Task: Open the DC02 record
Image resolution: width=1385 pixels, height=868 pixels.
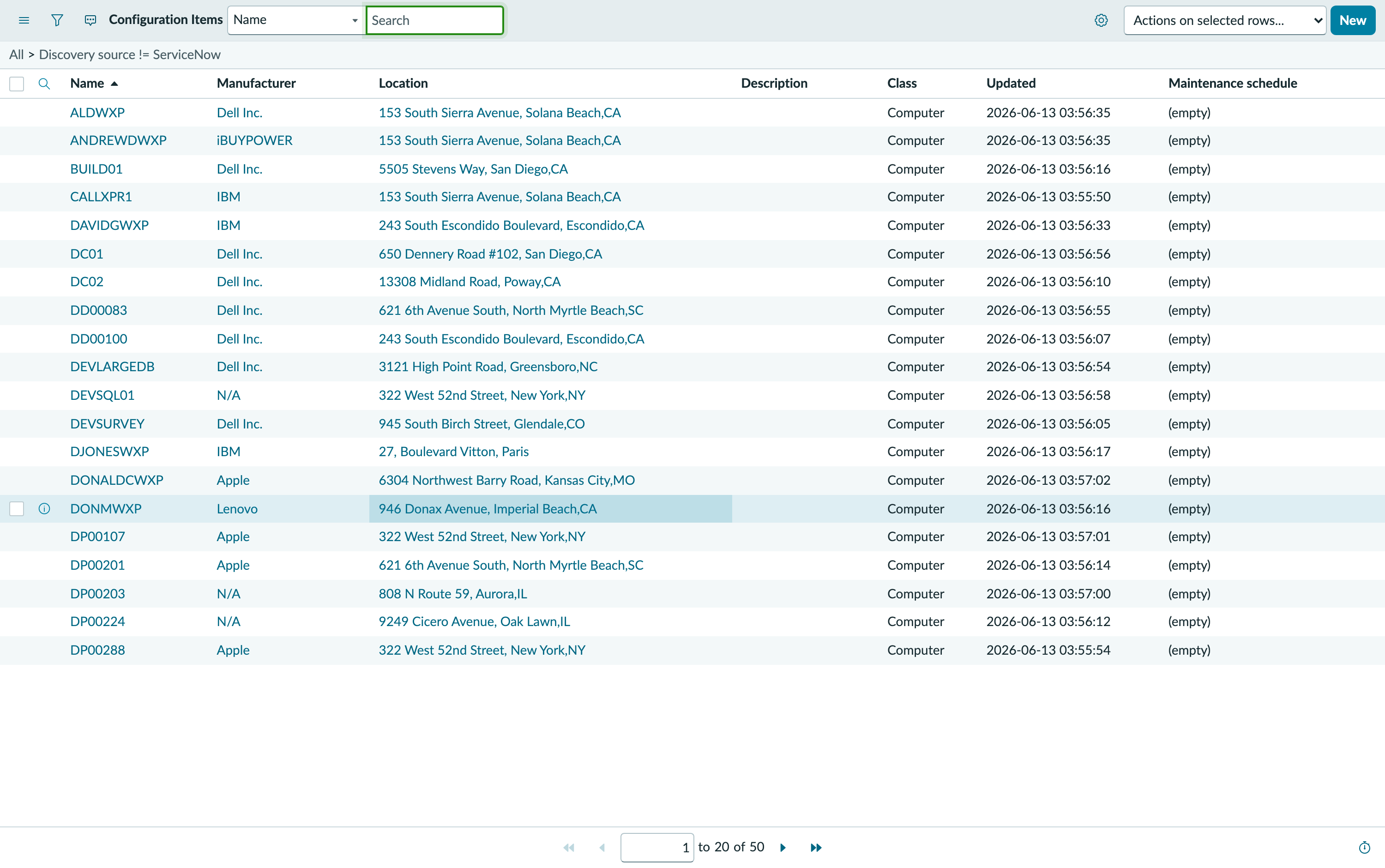Action: 87,282
